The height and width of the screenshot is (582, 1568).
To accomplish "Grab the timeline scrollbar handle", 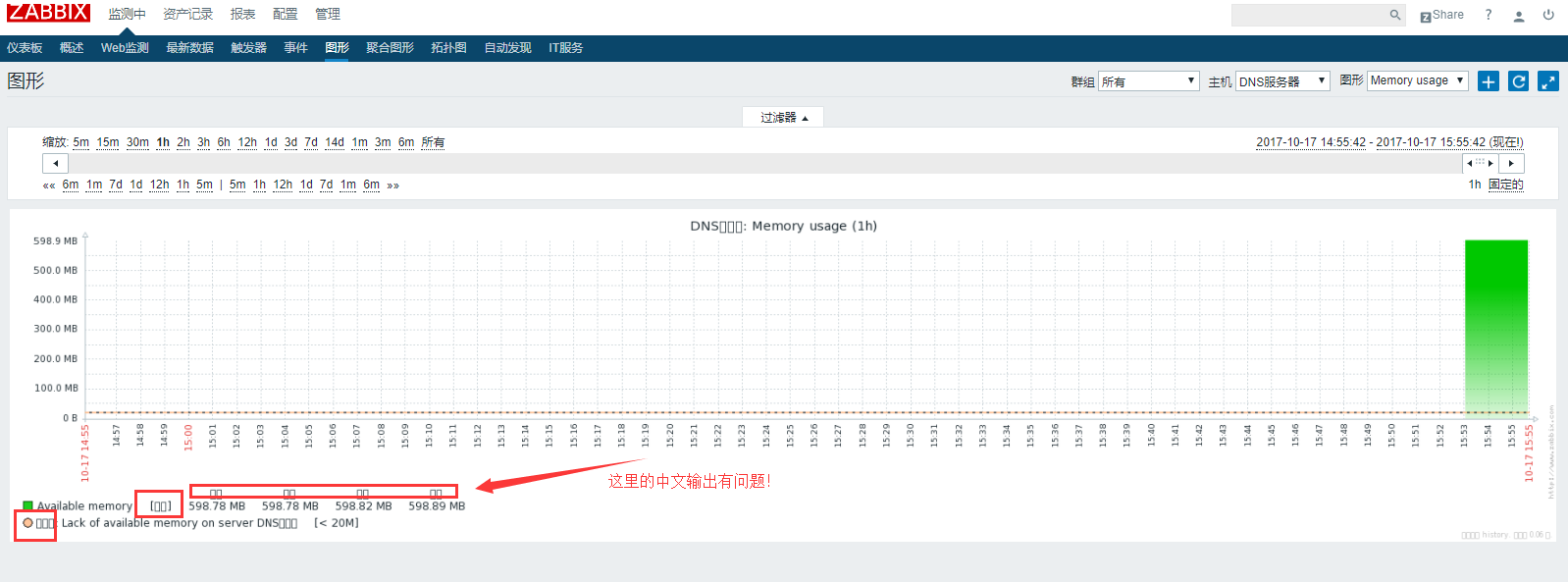I will (x=1481, y=163).
